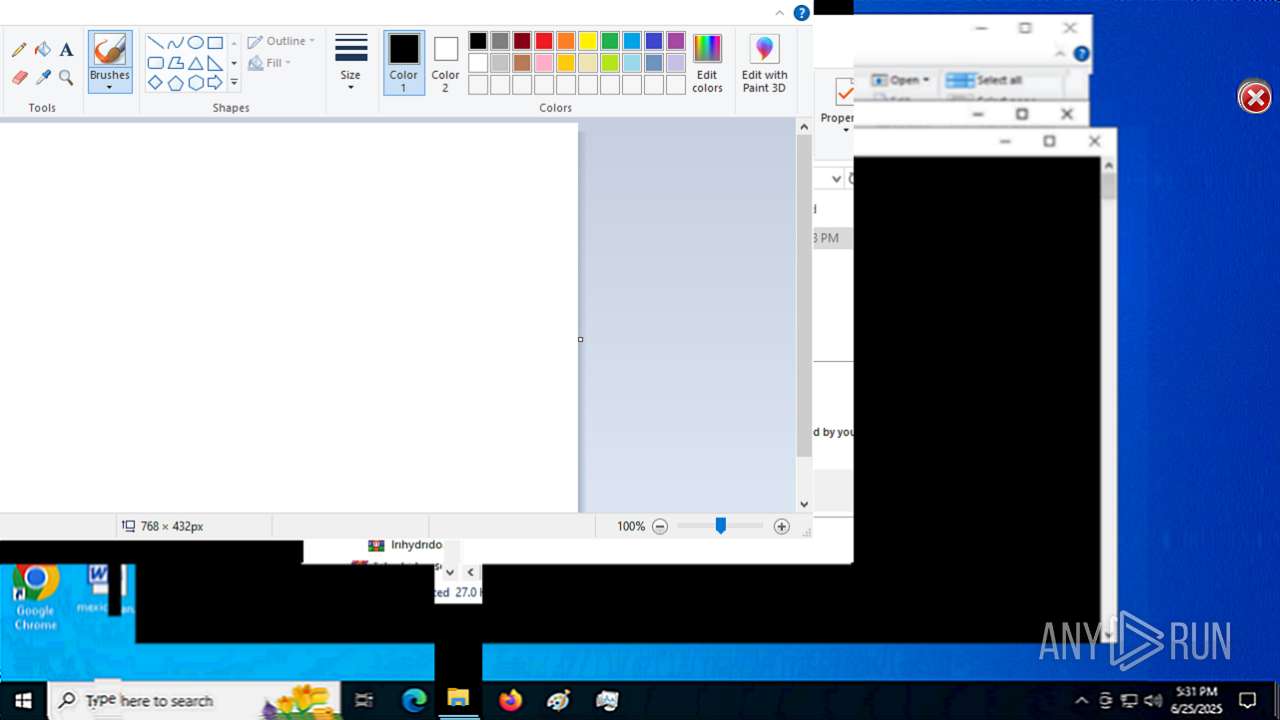Select the Eraser tool
Screen dimensions: 1280x720
(x=19, y=77)
